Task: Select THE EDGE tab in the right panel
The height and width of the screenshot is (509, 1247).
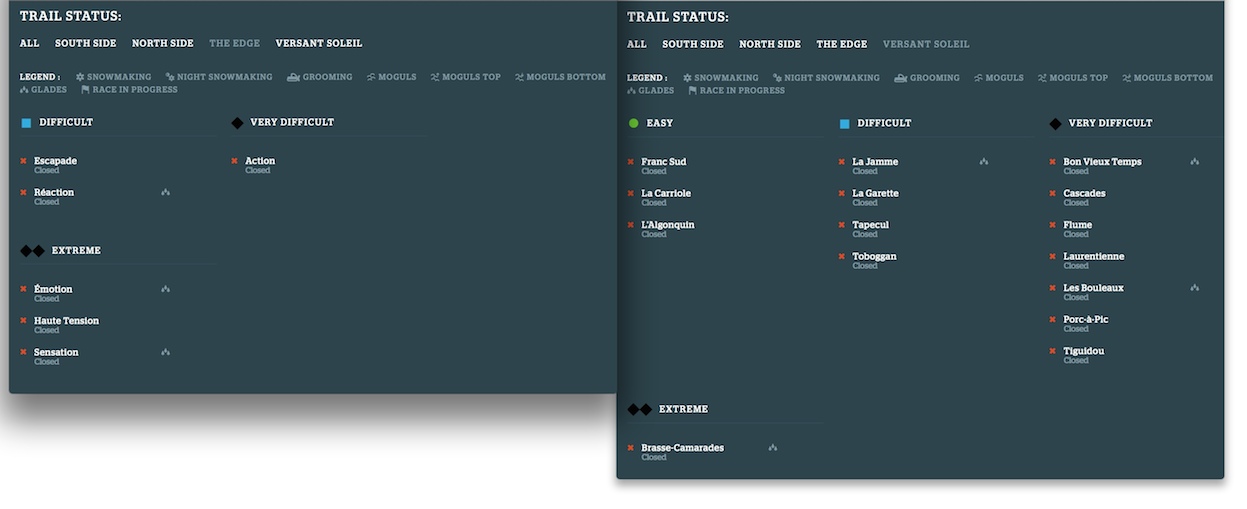Action: click(842, 45)
